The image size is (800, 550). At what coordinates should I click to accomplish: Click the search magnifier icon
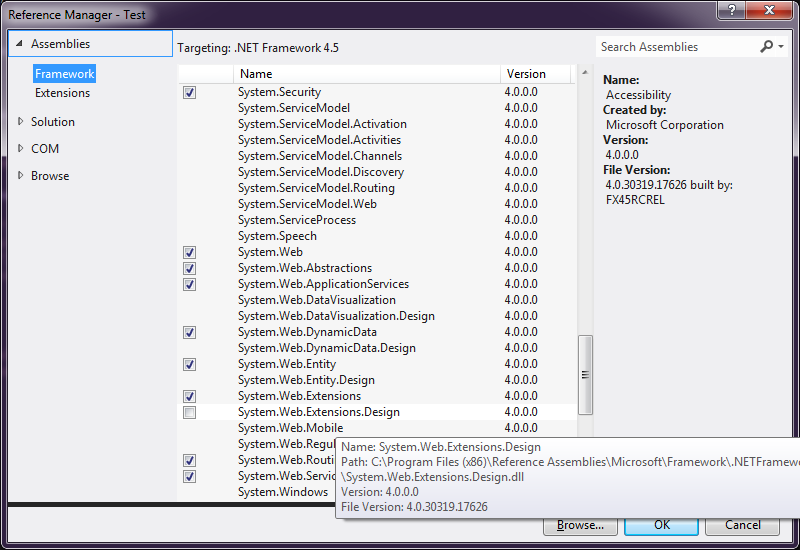pos(766,47)
